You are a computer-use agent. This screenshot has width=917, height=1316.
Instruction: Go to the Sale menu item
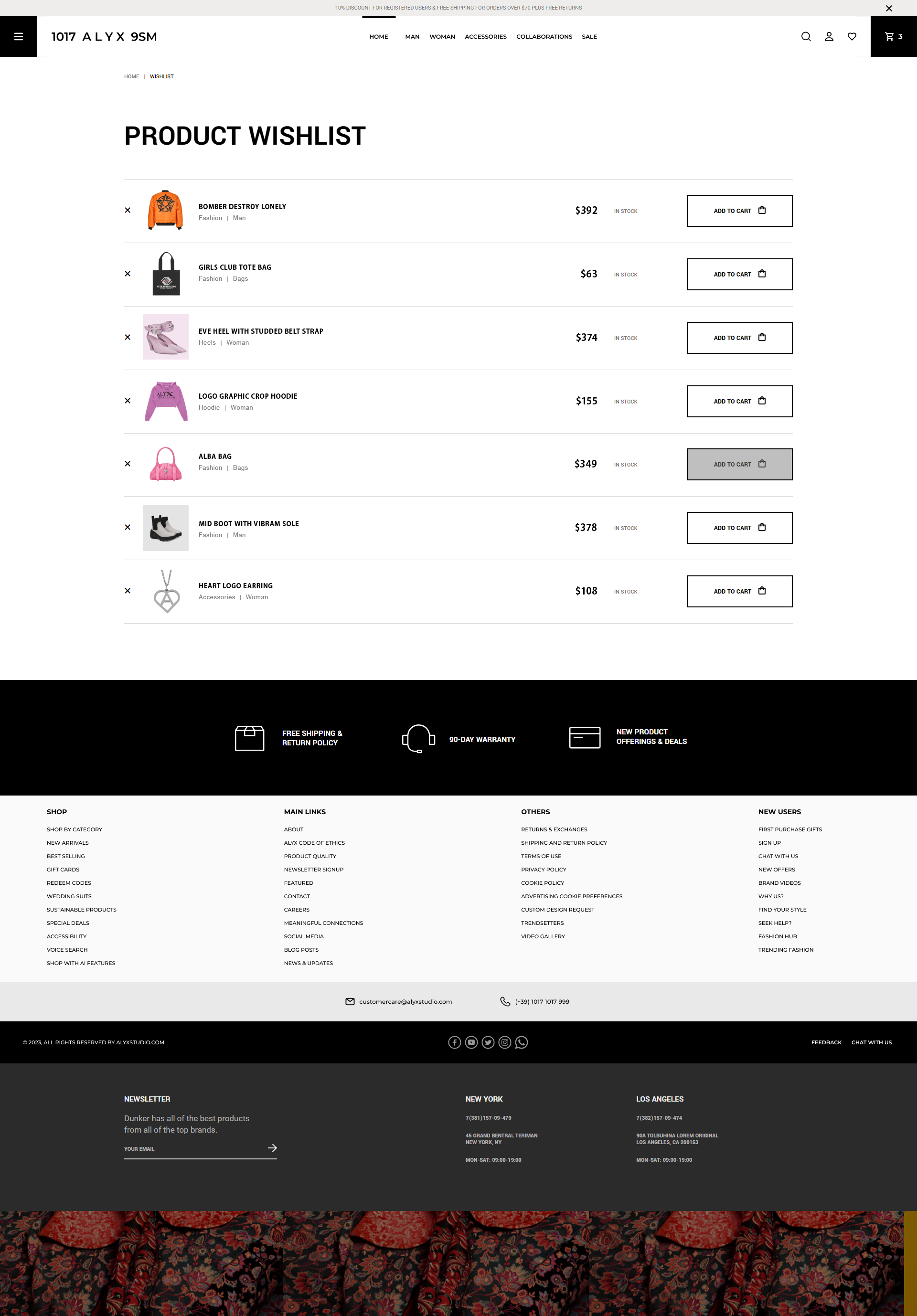click(589, 37)
